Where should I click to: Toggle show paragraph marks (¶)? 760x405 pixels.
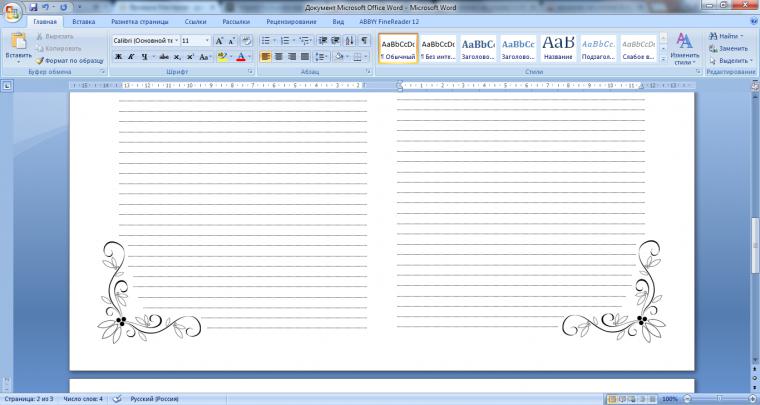pyautogui.click(x=364, y=41)
